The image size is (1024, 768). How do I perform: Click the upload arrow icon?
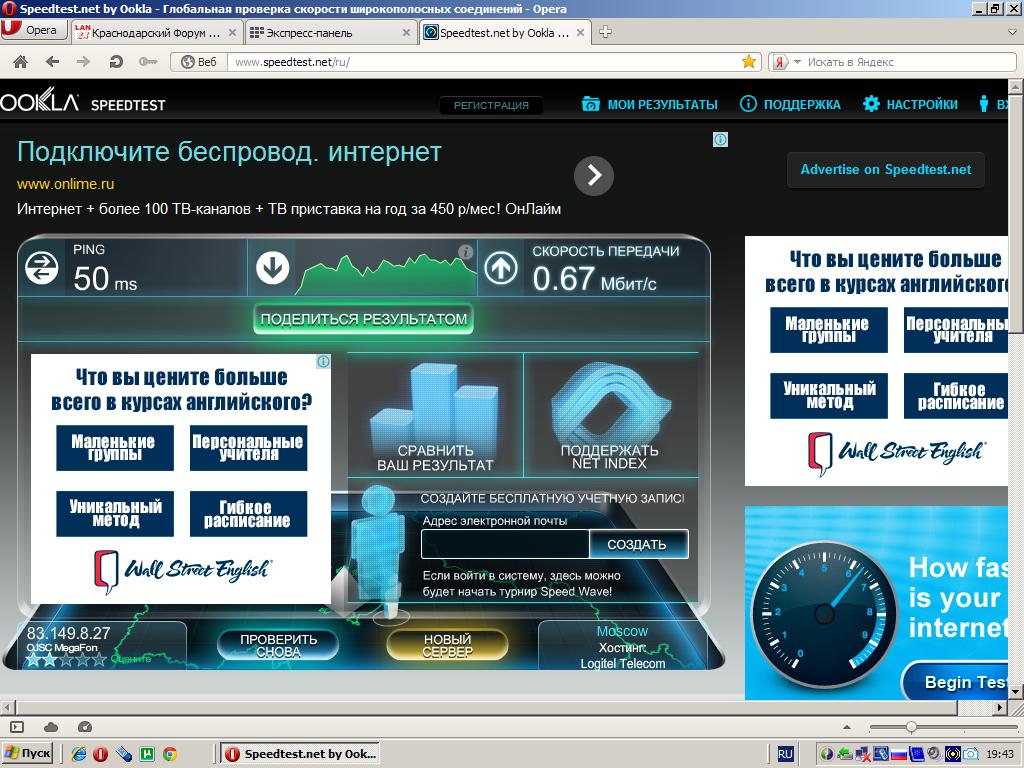click(x=501, y=268)
